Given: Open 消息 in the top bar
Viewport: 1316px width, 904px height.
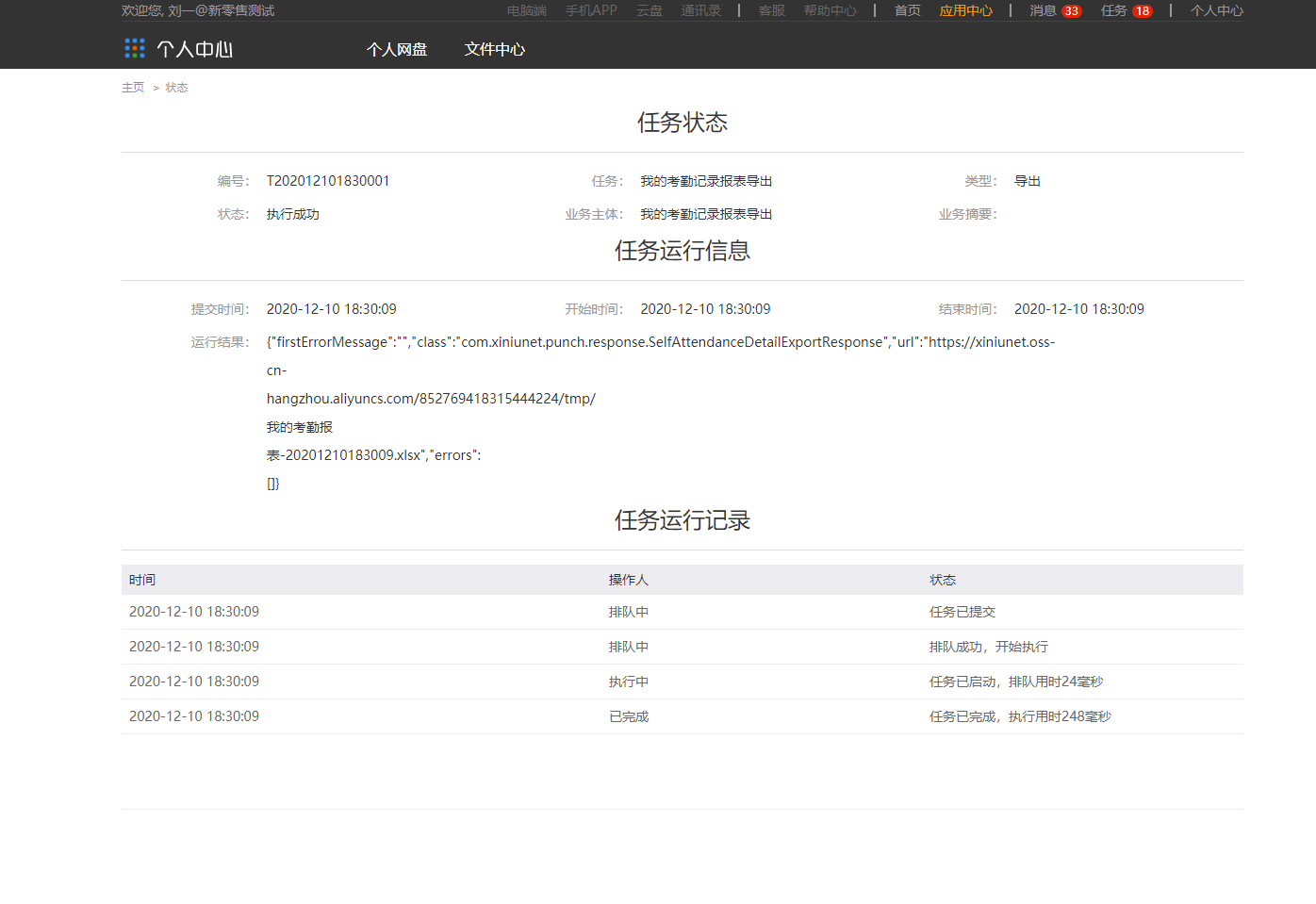Looking at the screenshot, I should [1043, 10].
